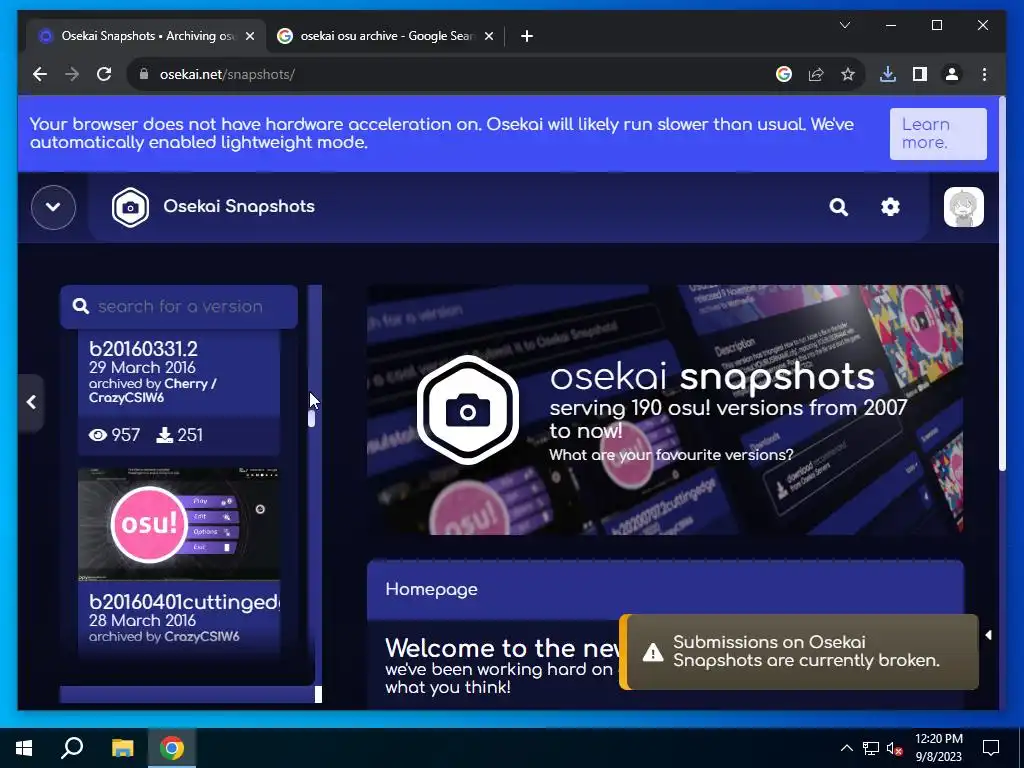Open the Osekai search magnifier icon
Viewport: 1024px width, 768px height.
tap(839, 207)
